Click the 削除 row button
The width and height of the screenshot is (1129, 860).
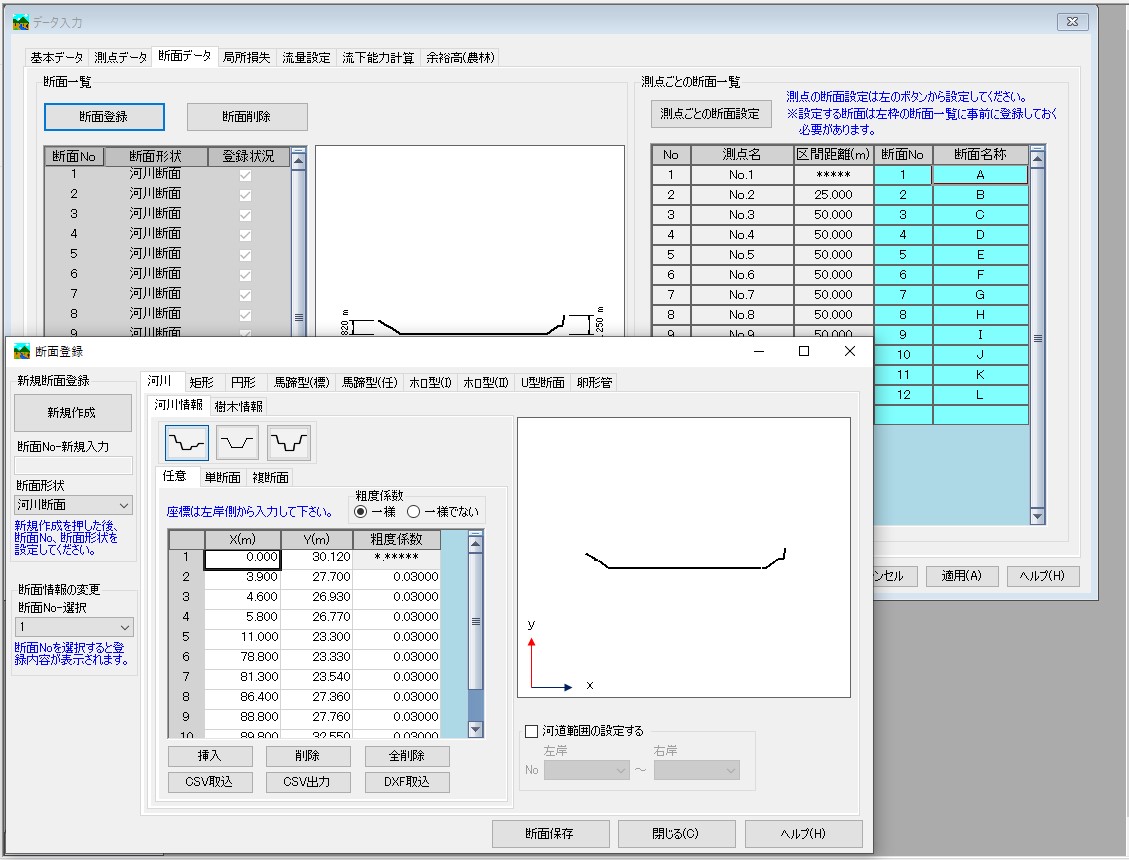pyautogui.click(x=307, y=756)
